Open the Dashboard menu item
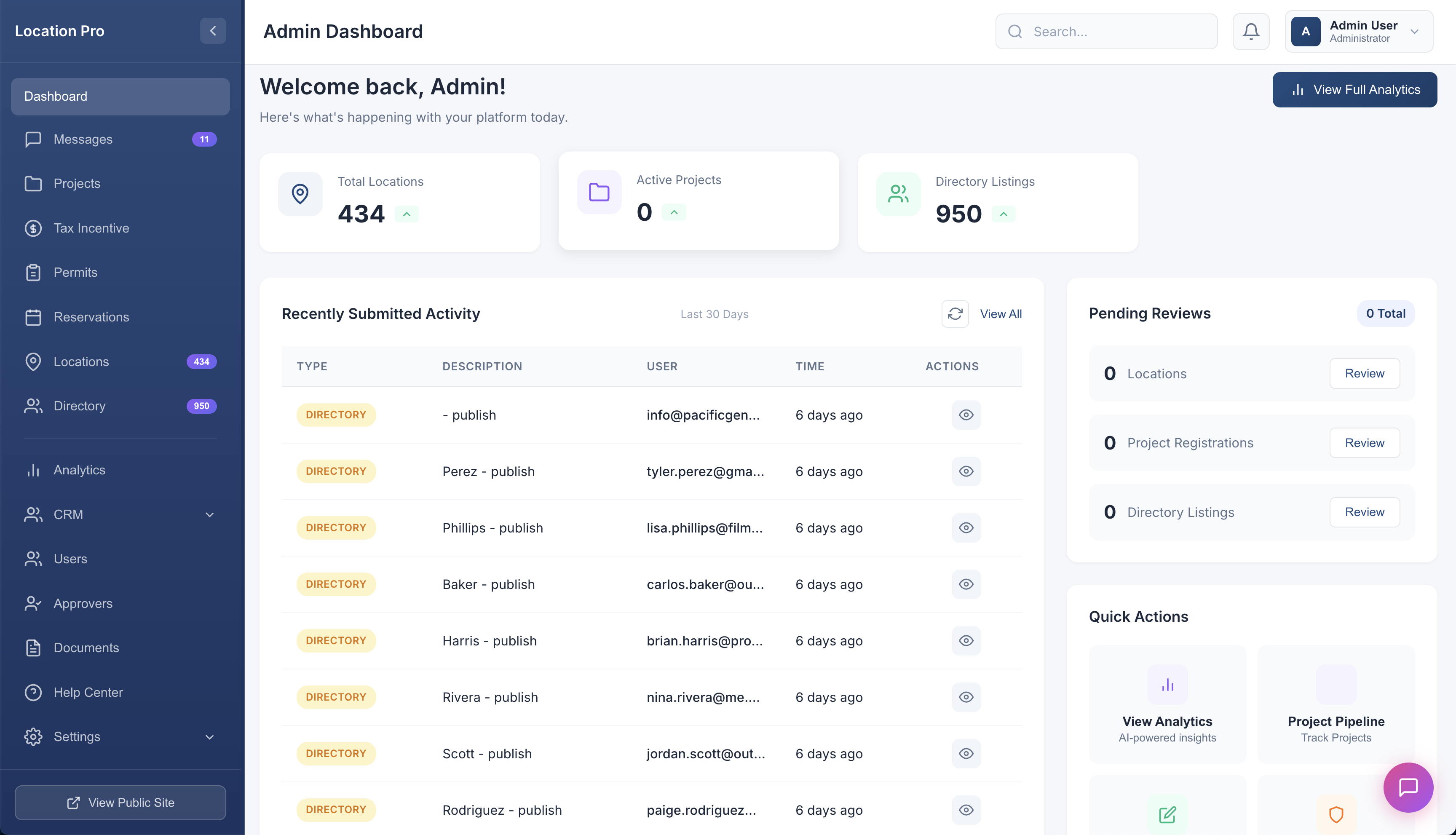Viewport: 1456px width, 835px height. pyautogui.click(x=120, y=96)
